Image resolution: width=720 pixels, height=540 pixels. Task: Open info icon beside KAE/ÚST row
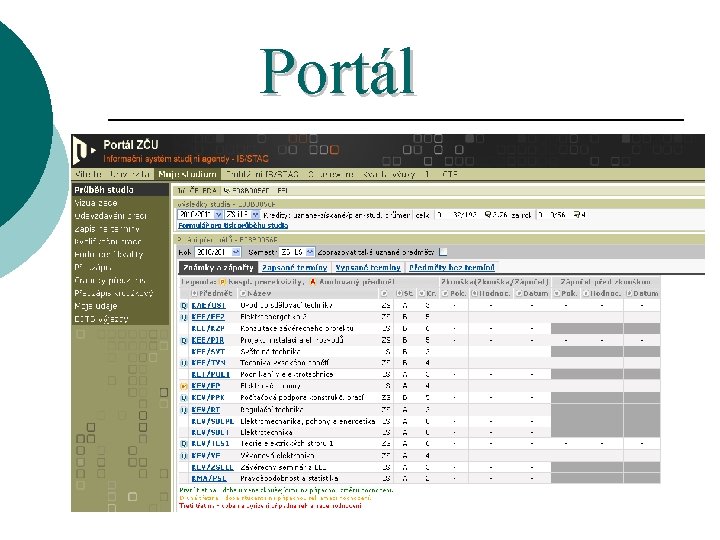184,306
